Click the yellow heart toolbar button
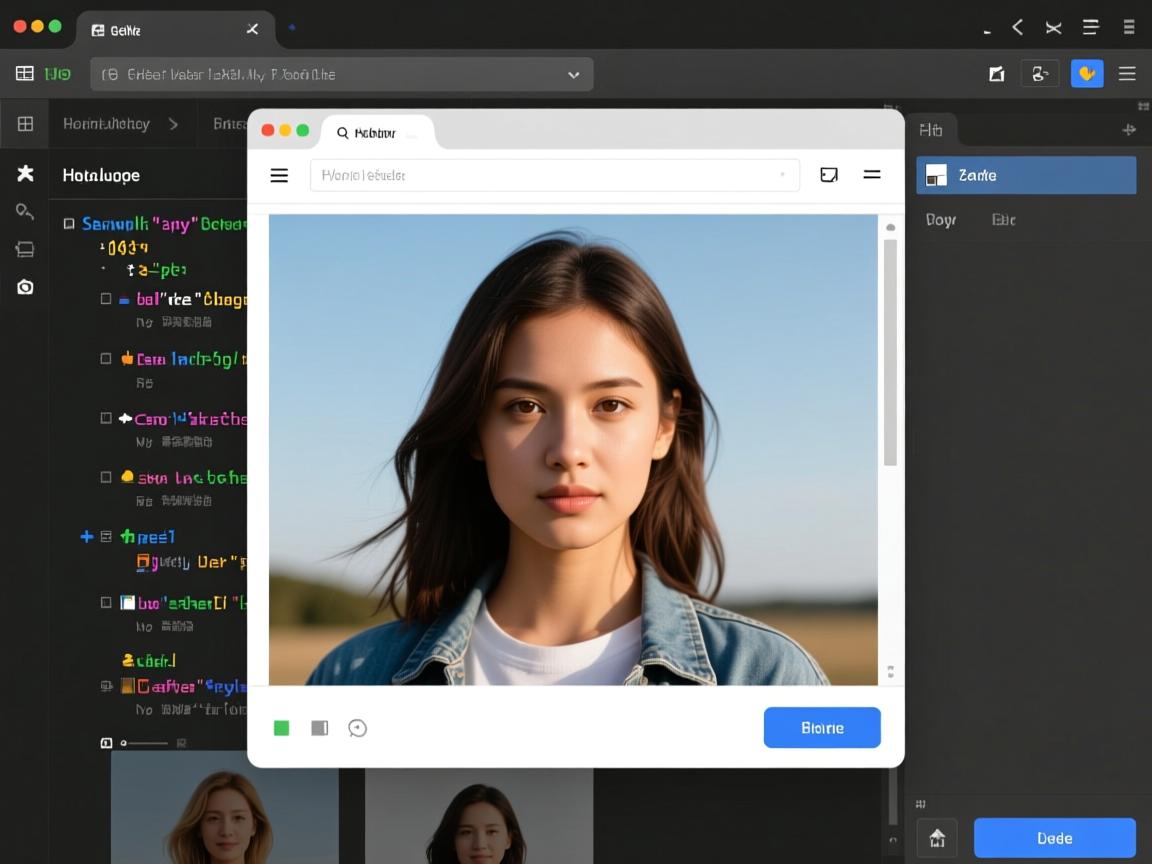The width and height of the screenshot is (1152, 864). (x=1087, y=73)
